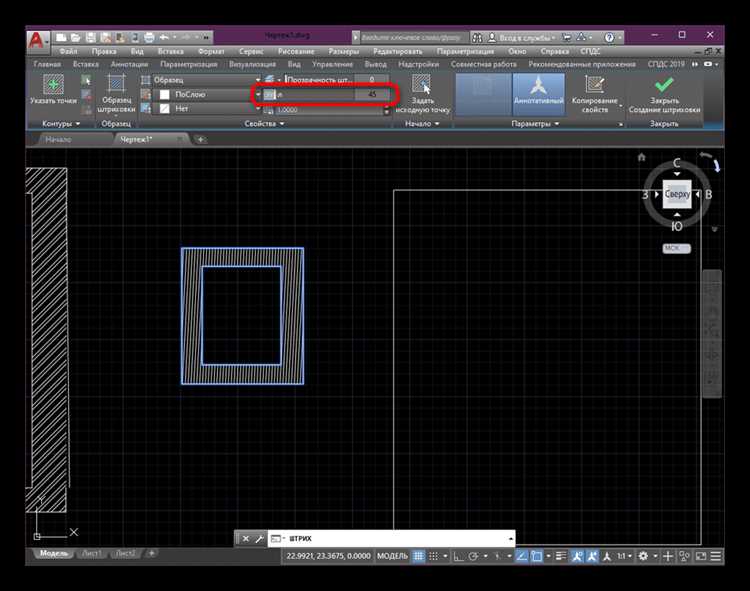Viewport: 750px width, 591px height.
Task: Click the Указать точки pick points icon
Action: [x=54, y=85]
